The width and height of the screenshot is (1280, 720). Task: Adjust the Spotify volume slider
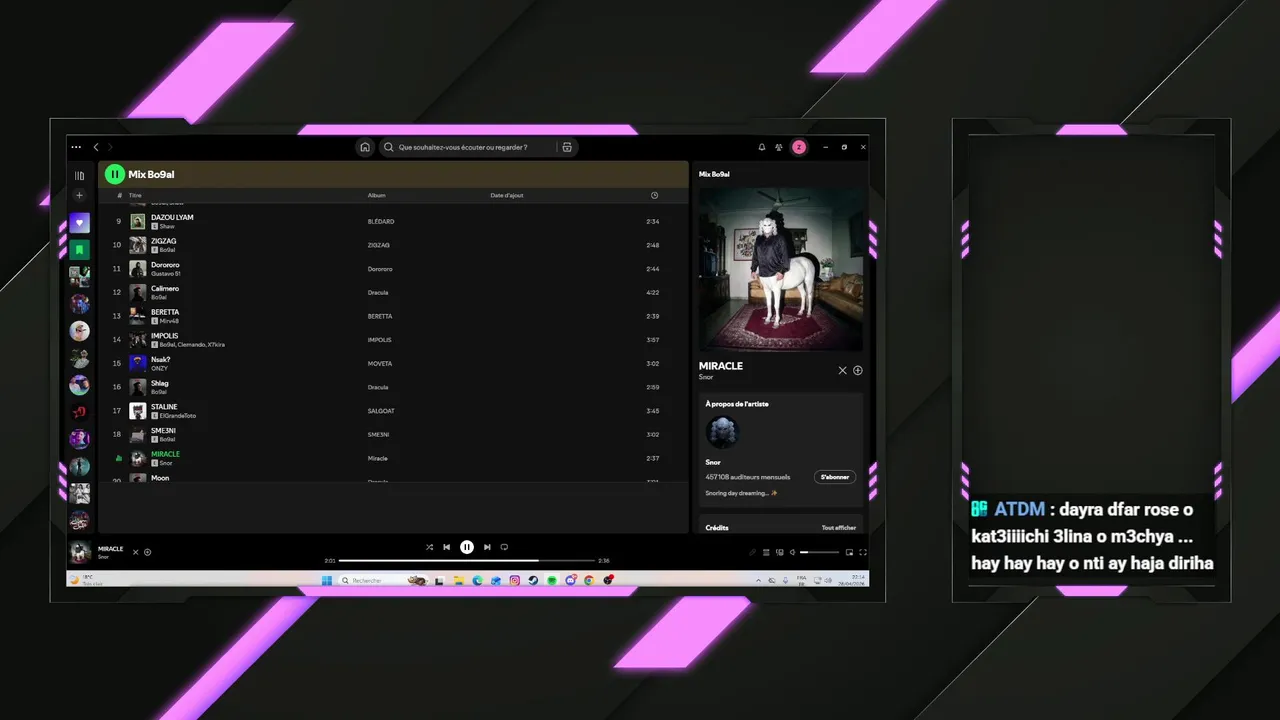coord(819,552)
